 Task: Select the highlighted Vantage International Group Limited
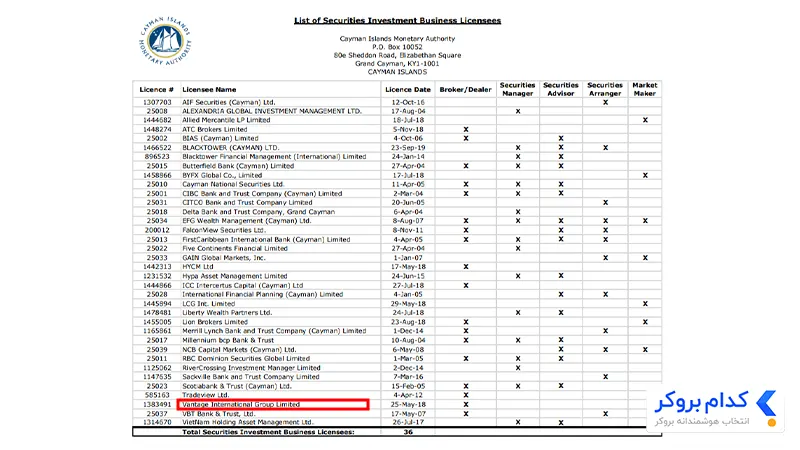273,405
